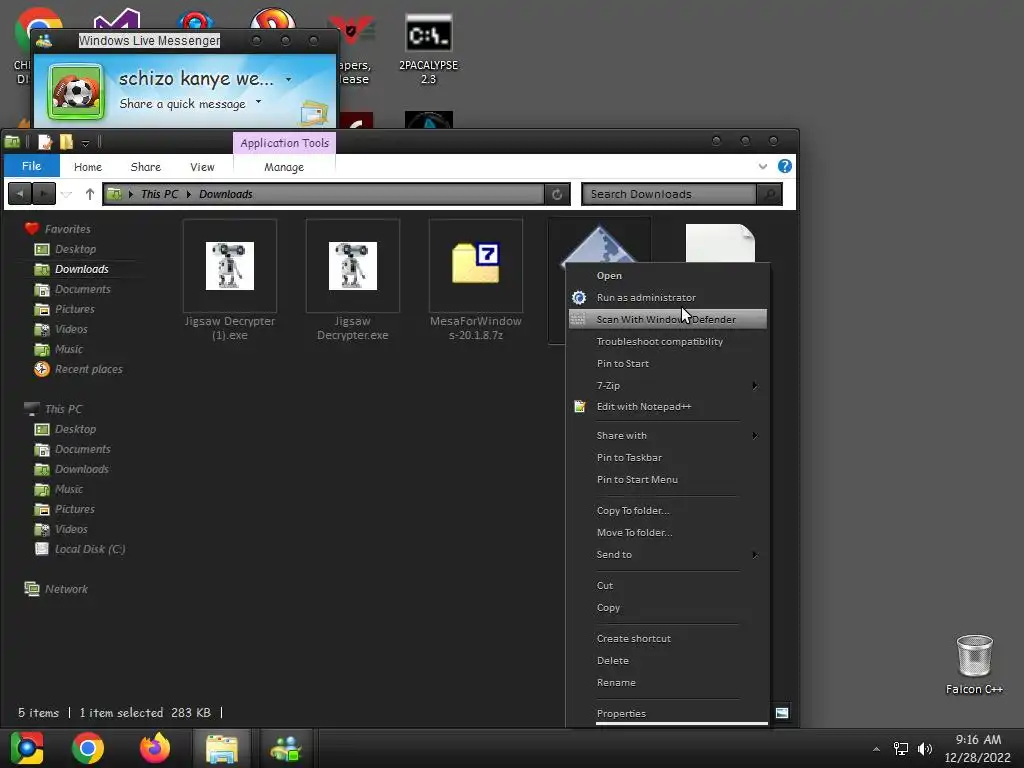Select Favorites in the navigation pane
Screen dimensions: 1024x768
[67, 229]
